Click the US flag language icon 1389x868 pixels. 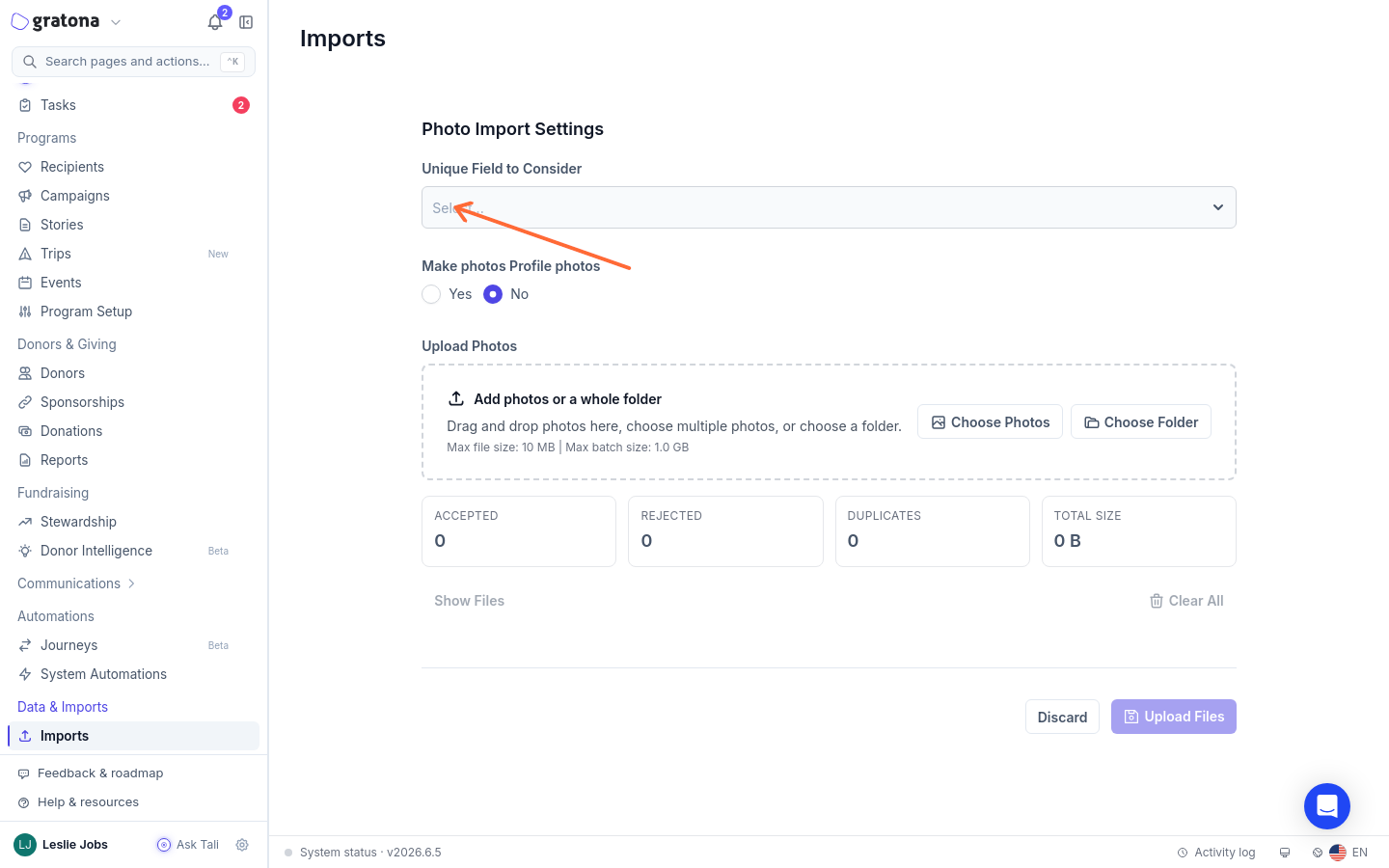click(1338, 853)
